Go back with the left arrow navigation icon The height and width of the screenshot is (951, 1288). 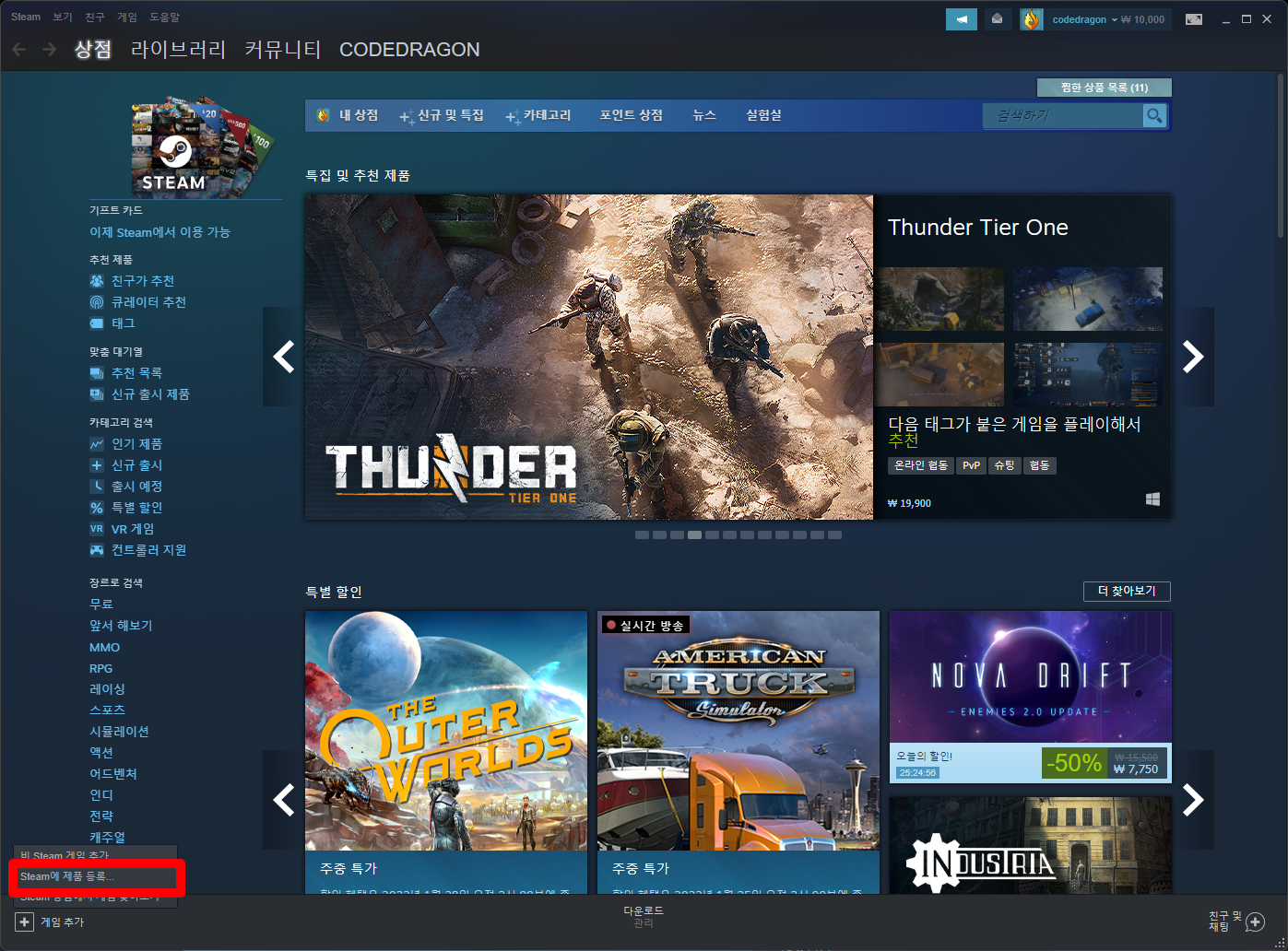18,50
